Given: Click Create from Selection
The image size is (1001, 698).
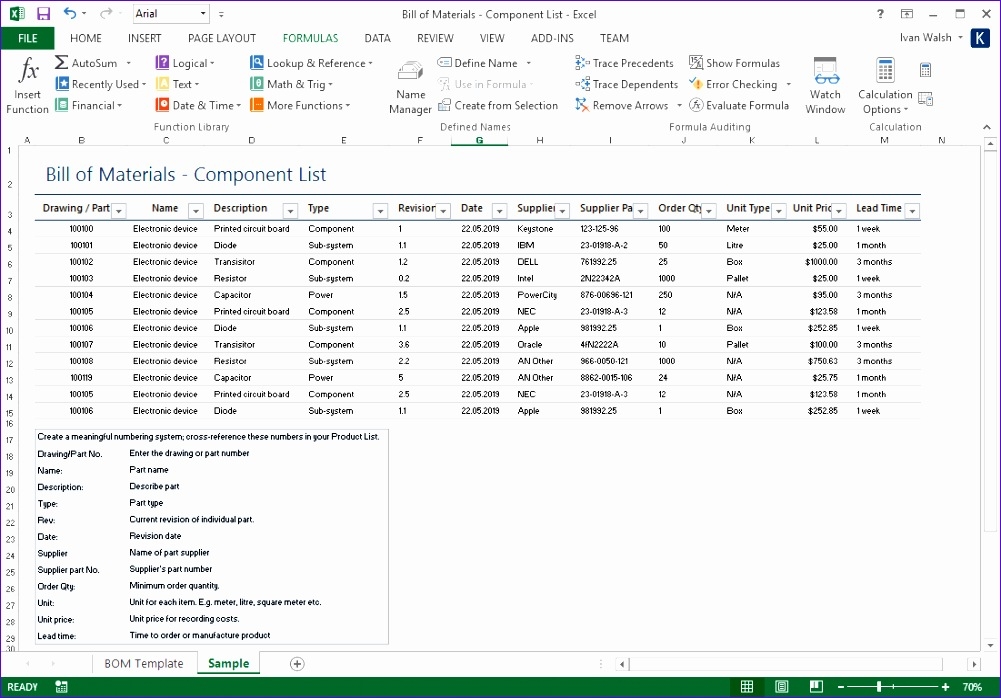Looking at the screenshot, I should (x=498, y=105).
